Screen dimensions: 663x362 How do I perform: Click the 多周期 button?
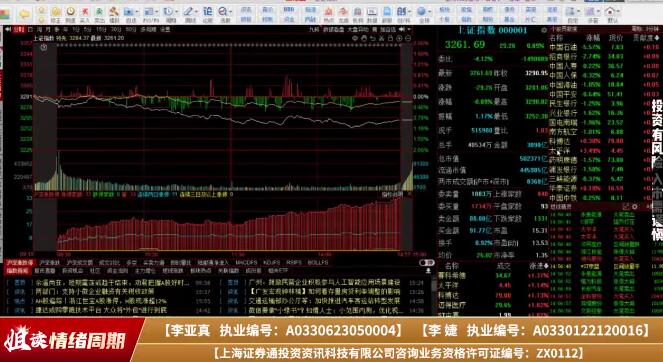coord(148,30)
